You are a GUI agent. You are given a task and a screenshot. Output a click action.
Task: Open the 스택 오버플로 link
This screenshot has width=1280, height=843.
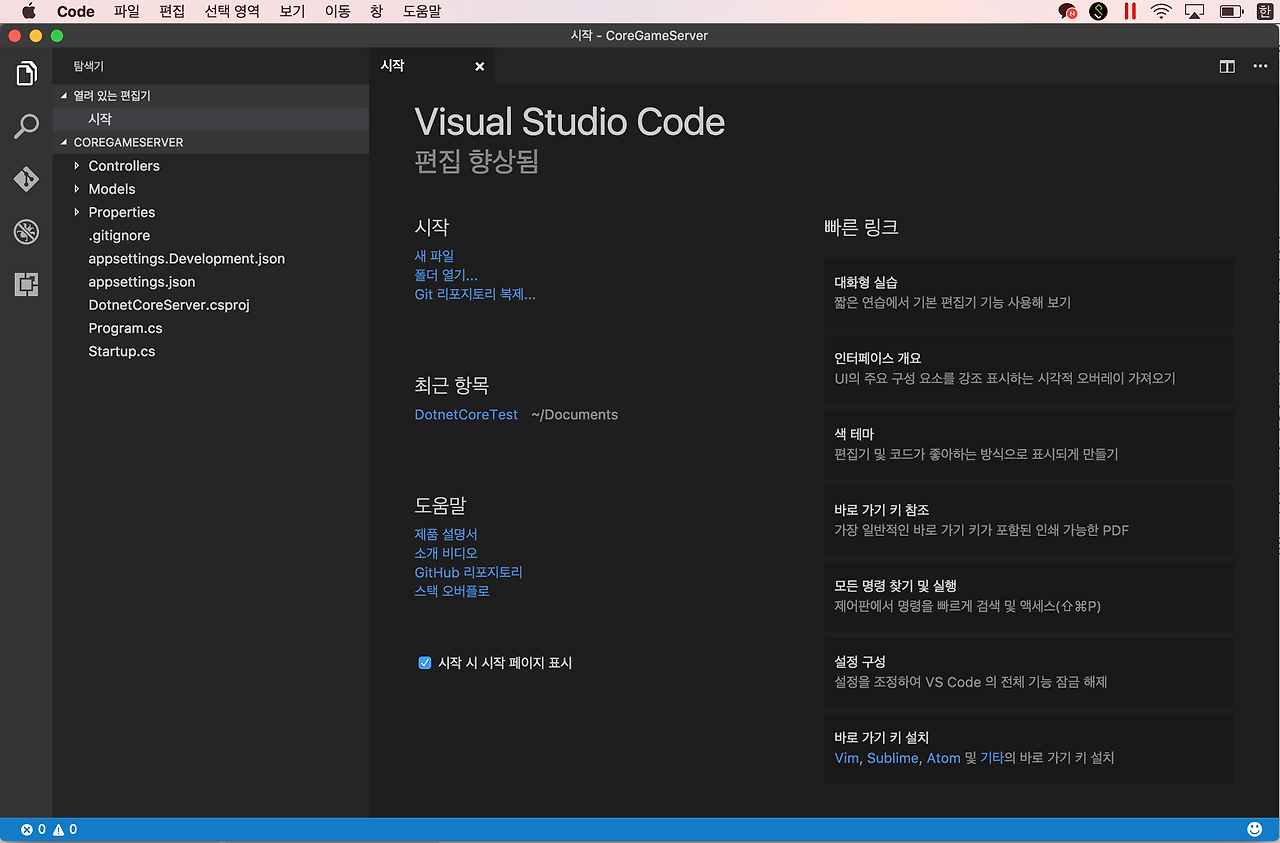pos(452,591)
